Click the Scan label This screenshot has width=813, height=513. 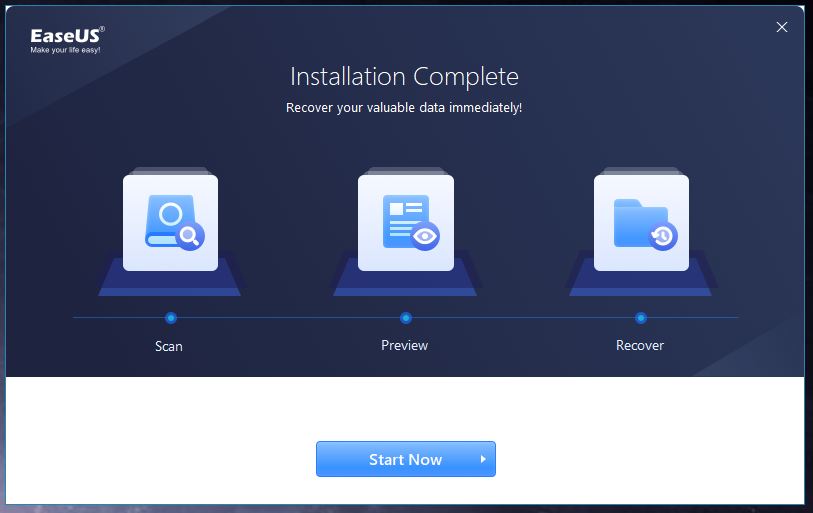pos(169,346)
